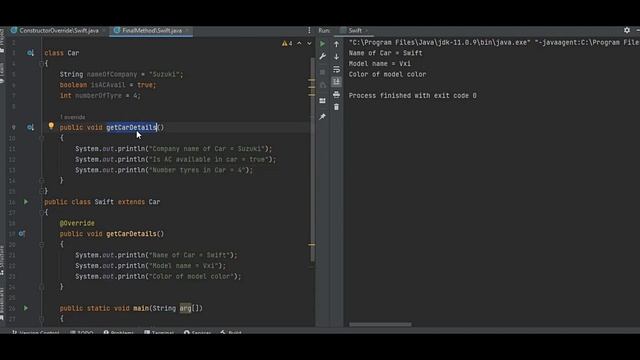Click the isACAvail boolean declaration
This screenshot has height=360, width=640.
(x=108, y=85)
